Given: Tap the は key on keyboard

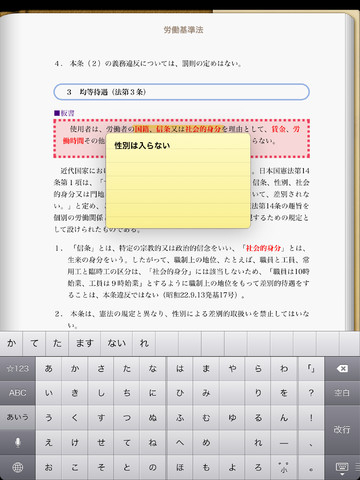Looking at the screenshot, I should pos(180,368).
